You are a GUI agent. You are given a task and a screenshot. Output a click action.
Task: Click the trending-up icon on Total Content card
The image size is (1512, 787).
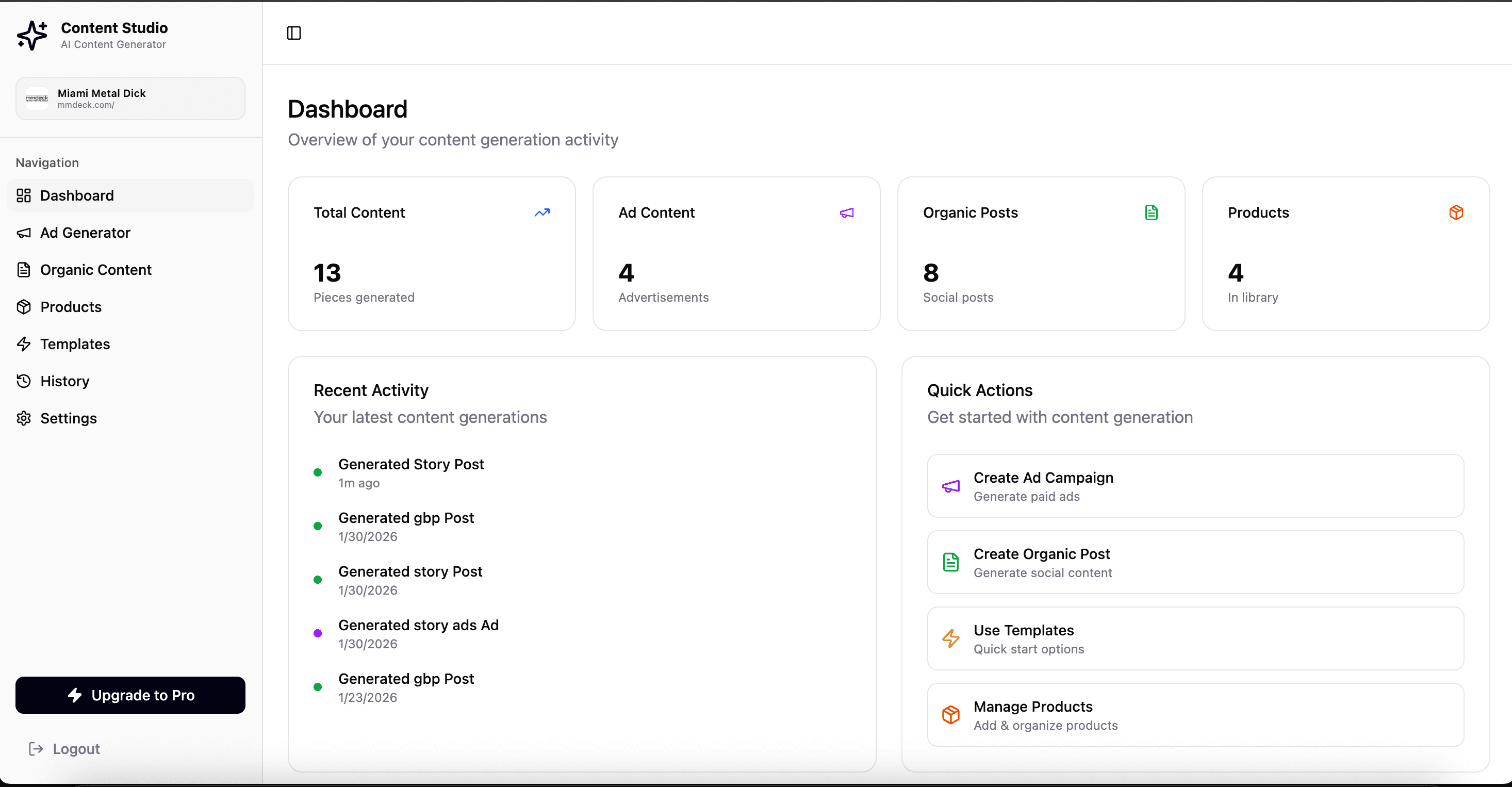[x=542, y=212]
